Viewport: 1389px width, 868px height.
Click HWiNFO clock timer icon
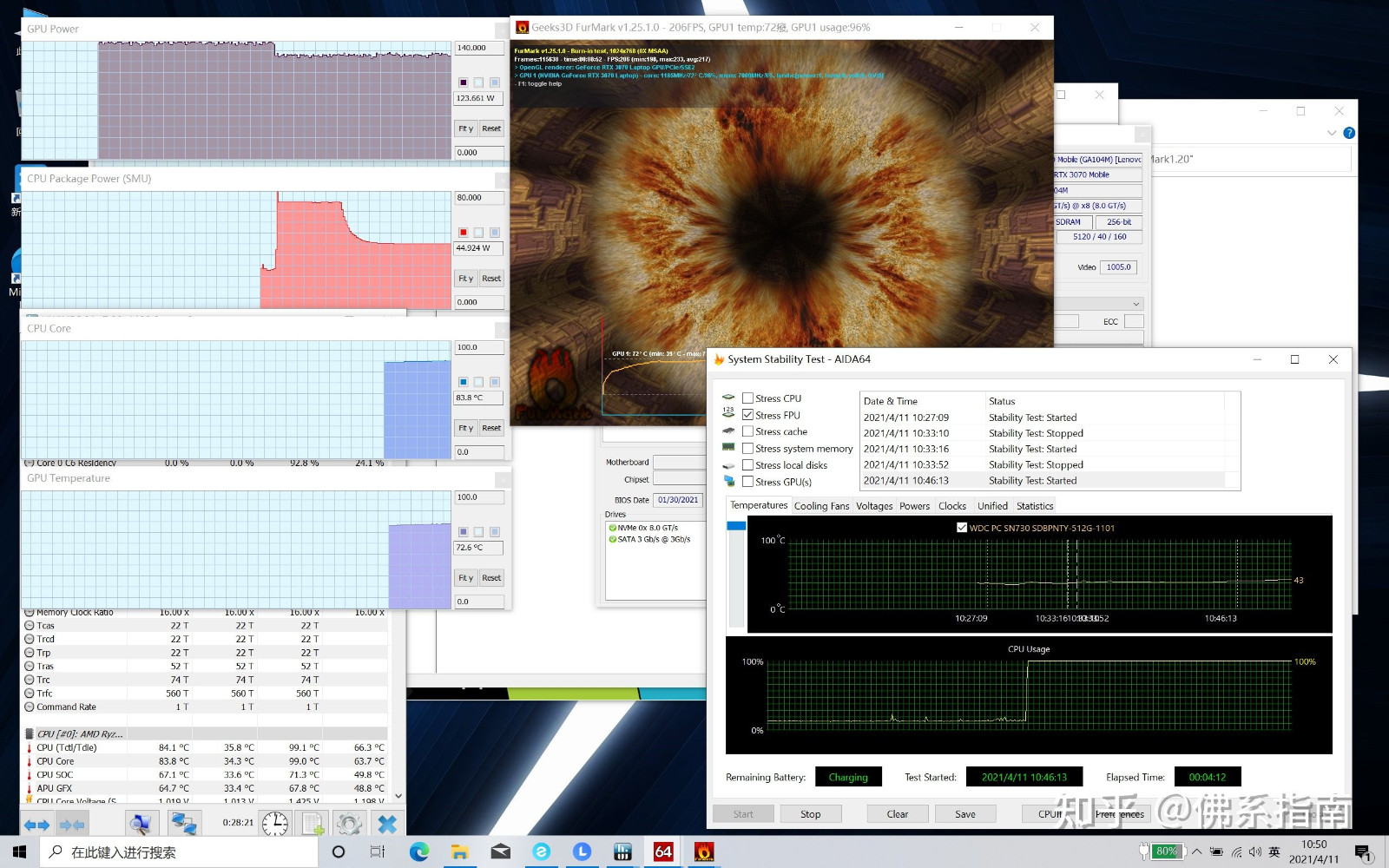click(x=275, y=824)
